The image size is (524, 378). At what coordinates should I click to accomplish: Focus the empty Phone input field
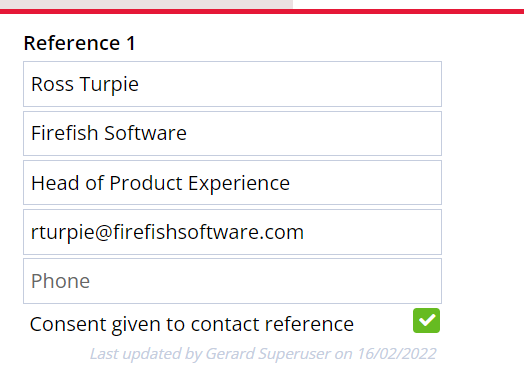232,281
